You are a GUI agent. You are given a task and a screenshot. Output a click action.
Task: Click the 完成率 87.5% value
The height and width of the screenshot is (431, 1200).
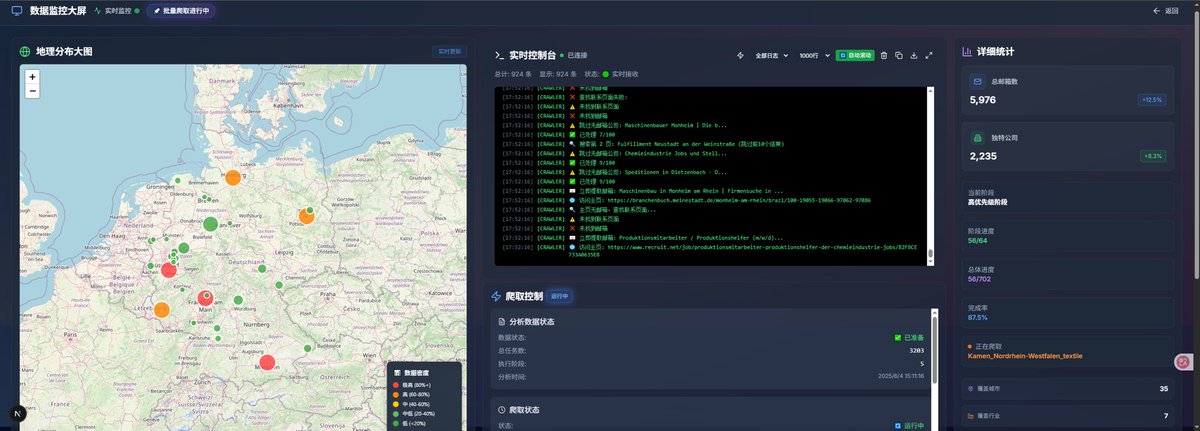pyautogui.click(x=978, y=318)
